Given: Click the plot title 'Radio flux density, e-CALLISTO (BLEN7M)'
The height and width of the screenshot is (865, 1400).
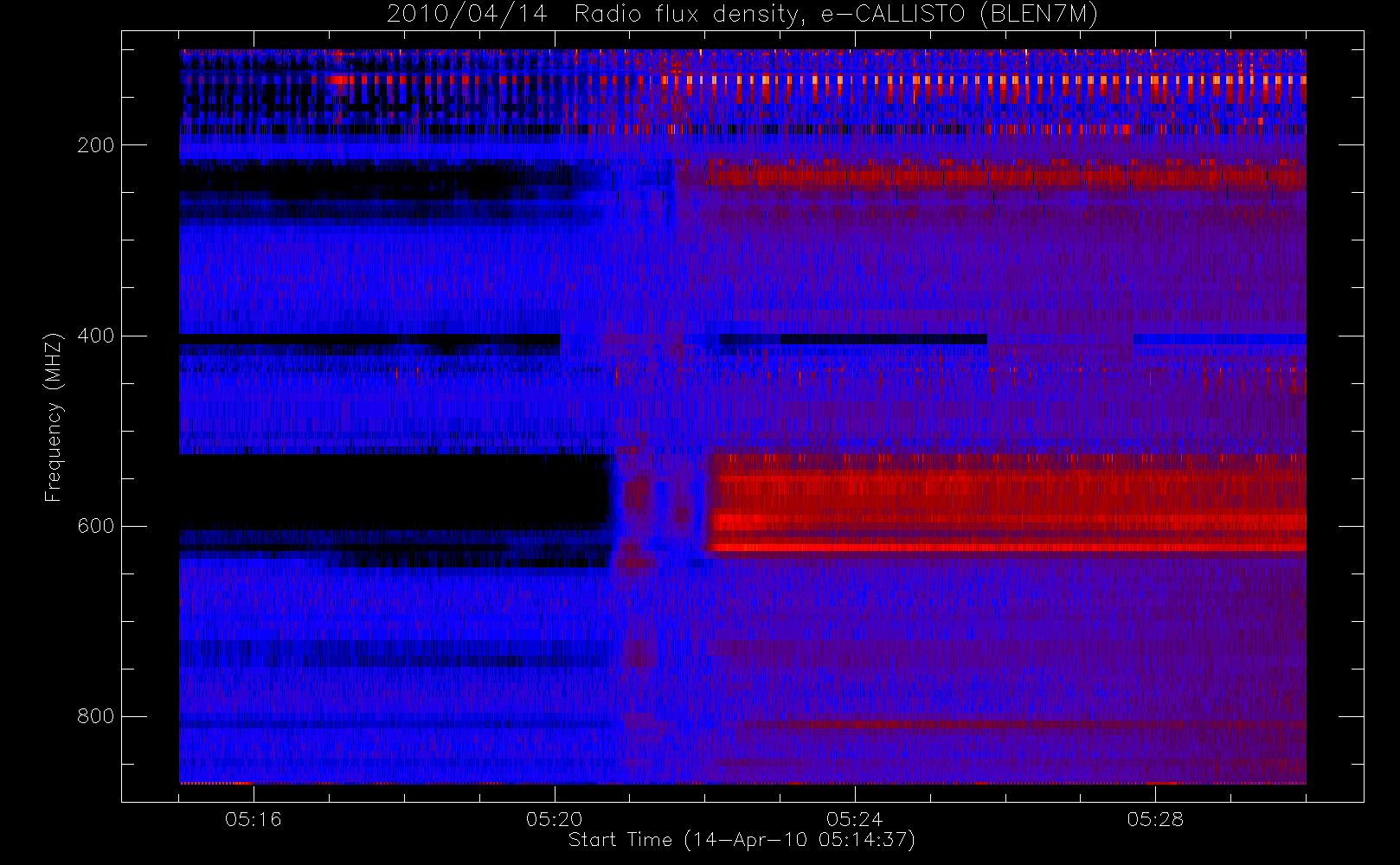Looking at the screenshot, I should 836,15.
